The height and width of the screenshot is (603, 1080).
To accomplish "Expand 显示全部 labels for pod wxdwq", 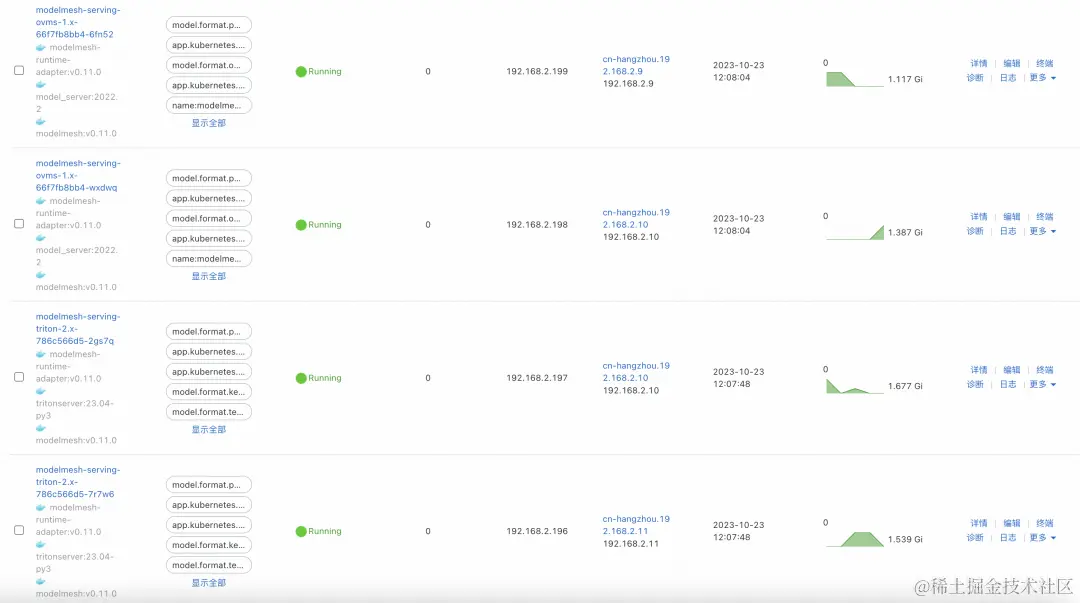I will tap(209, 276).
